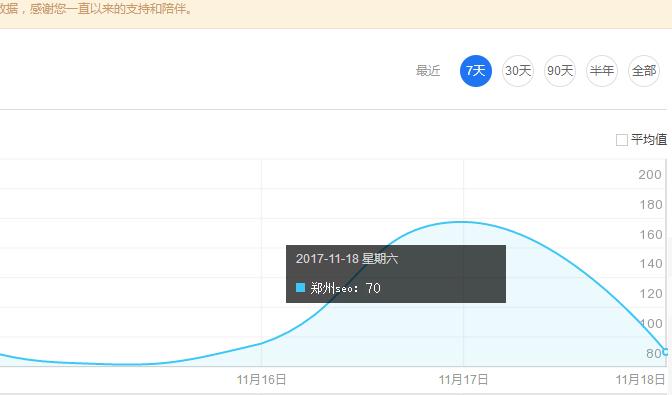This screenshot has height=395, width=672.
Task: Click the 160 value on y-axis
Action: coord(651,235)
